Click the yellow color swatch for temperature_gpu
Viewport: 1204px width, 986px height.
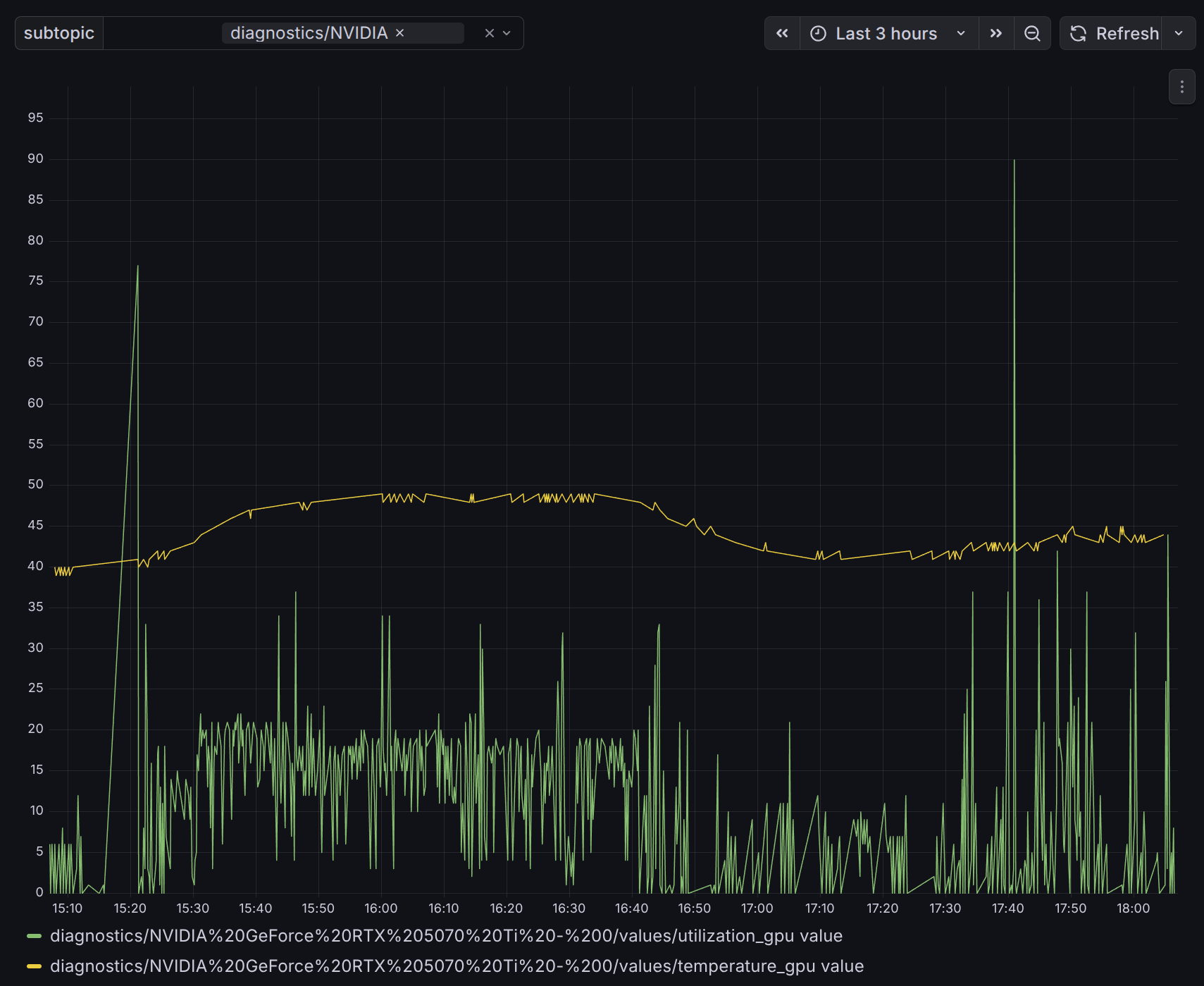point(33,966)
